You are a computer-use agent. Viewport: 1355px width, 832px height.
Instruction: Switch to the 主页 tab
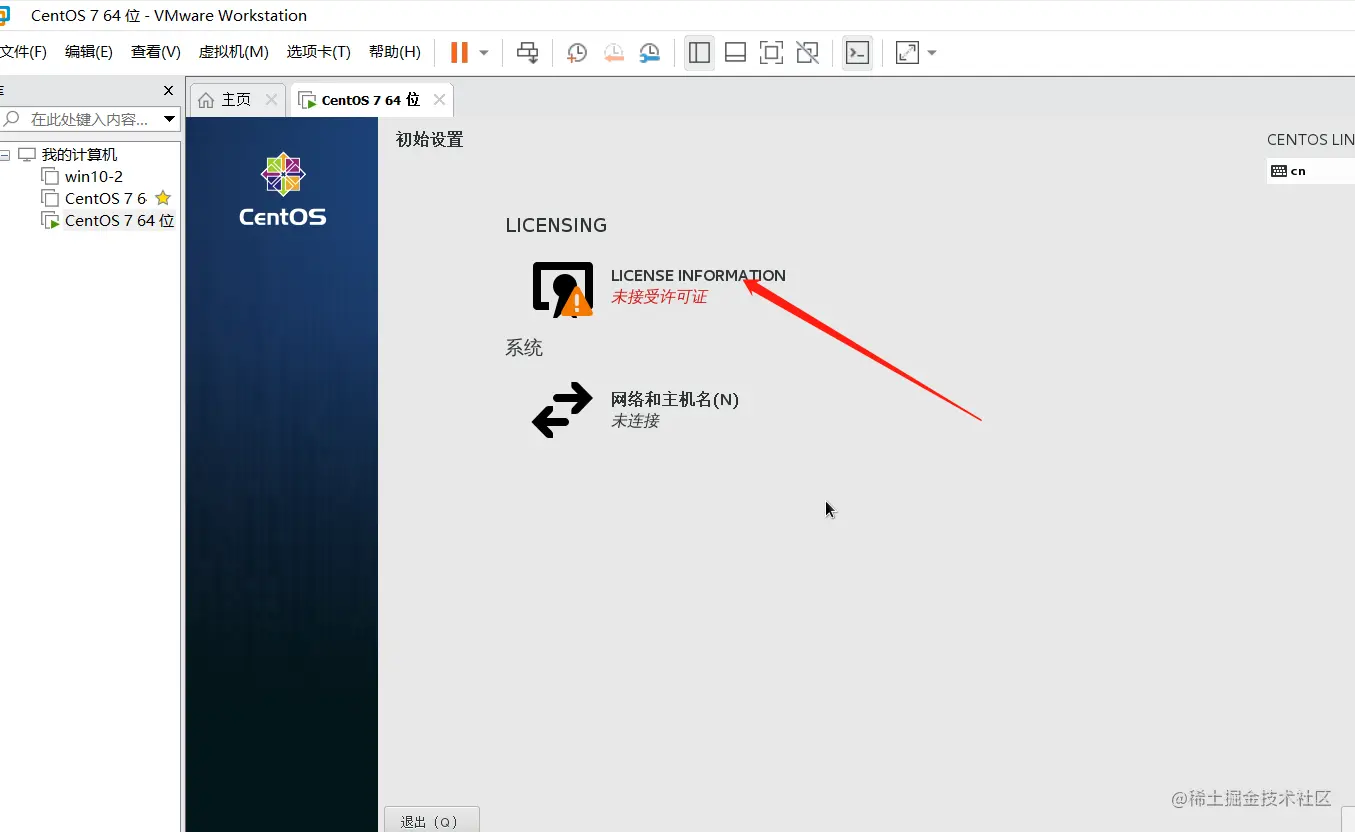point(234,99)
